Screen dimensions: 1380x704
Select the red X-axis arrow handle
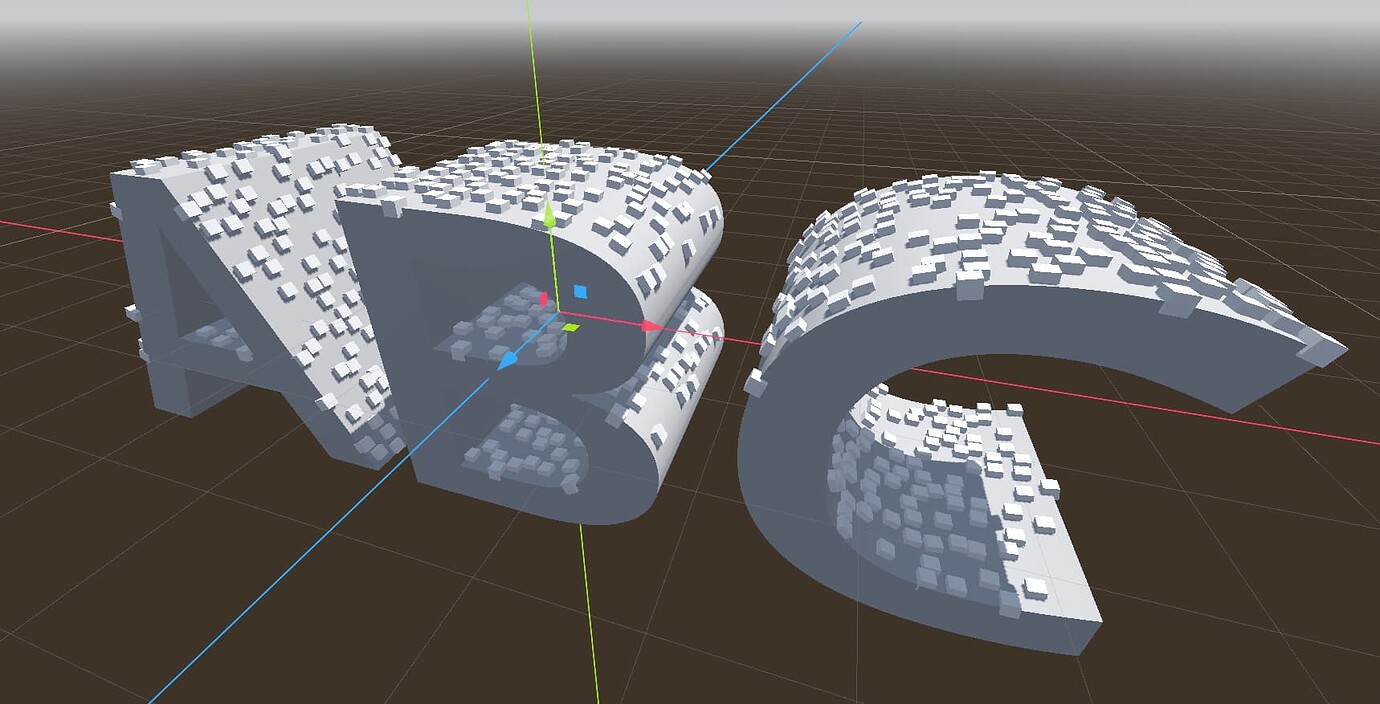(x=648, y=326)
